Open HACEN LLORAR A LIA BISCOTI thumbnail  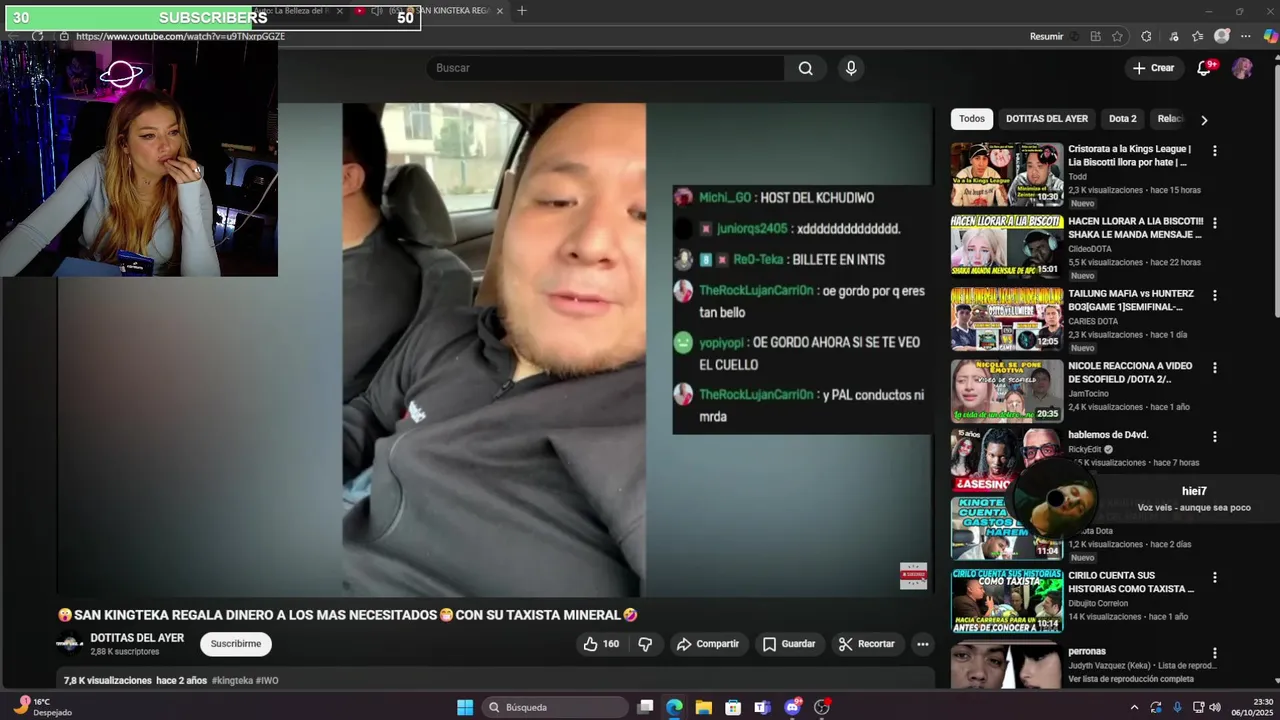coord(1006,246)
